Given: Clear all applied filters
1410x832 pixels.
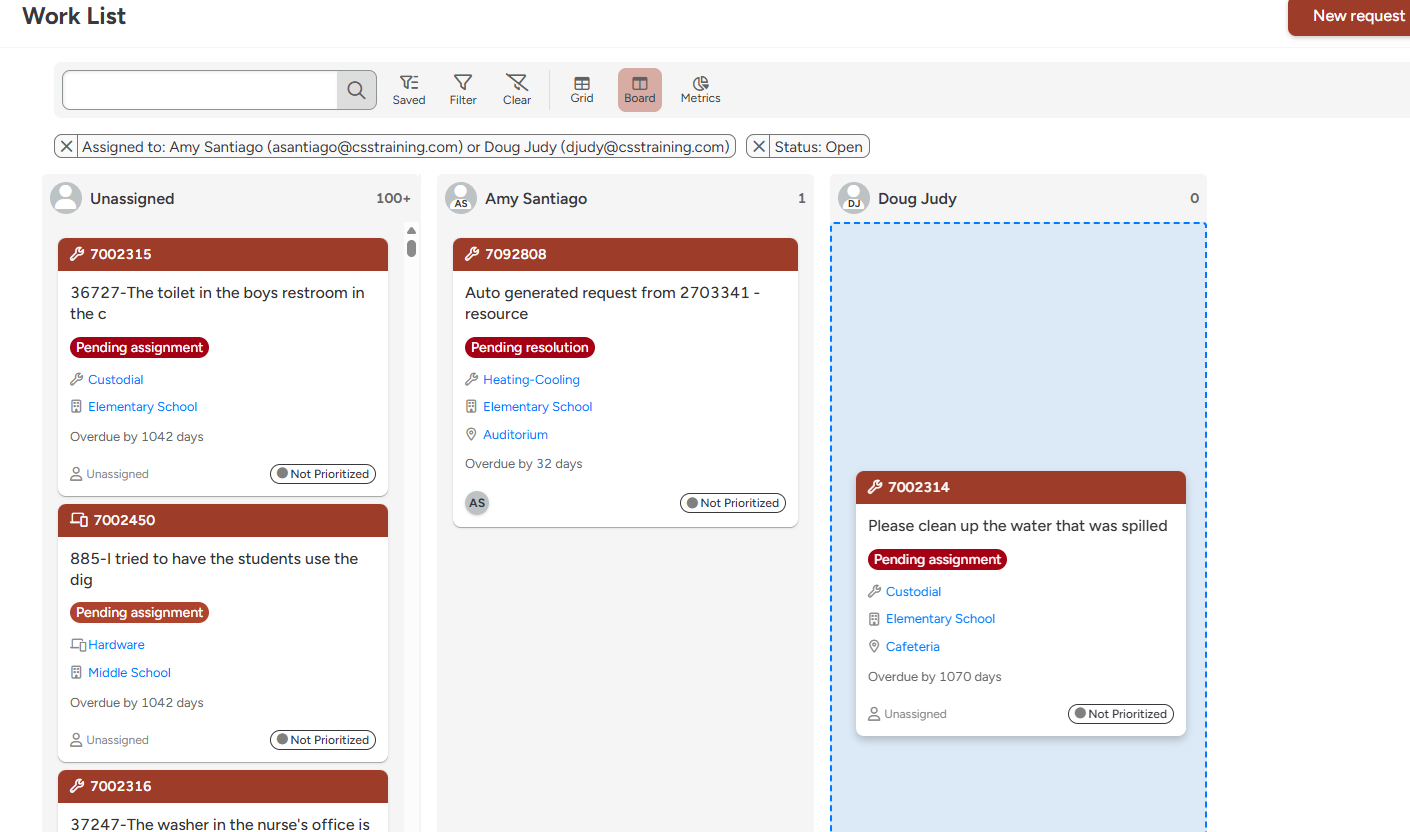Looking at the screenshot, I should point(517,89).
